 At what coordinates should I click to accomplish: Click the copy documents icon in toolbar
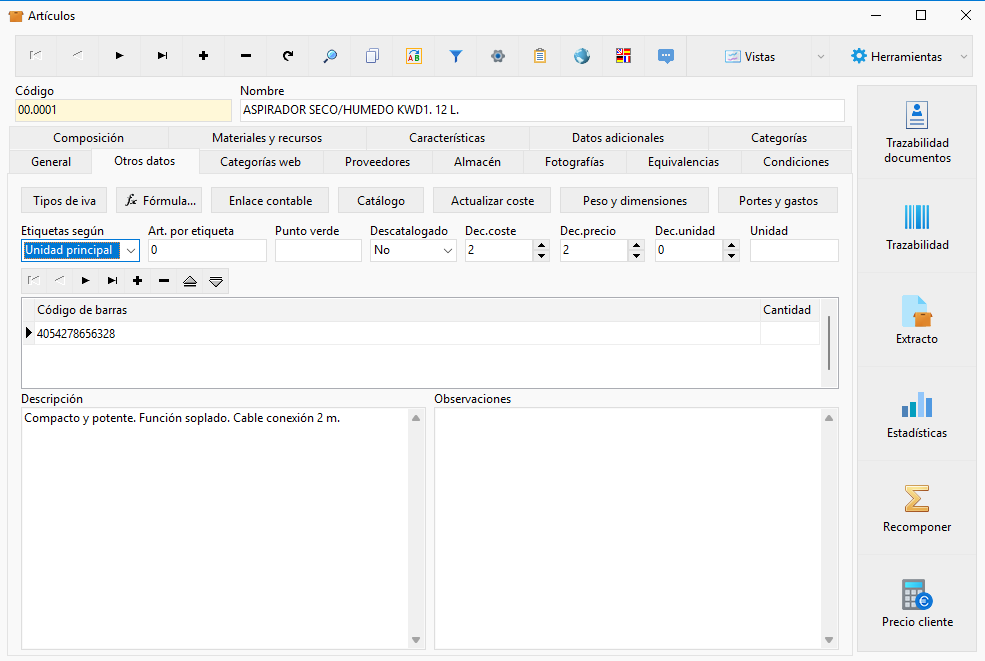coord(372,57)
